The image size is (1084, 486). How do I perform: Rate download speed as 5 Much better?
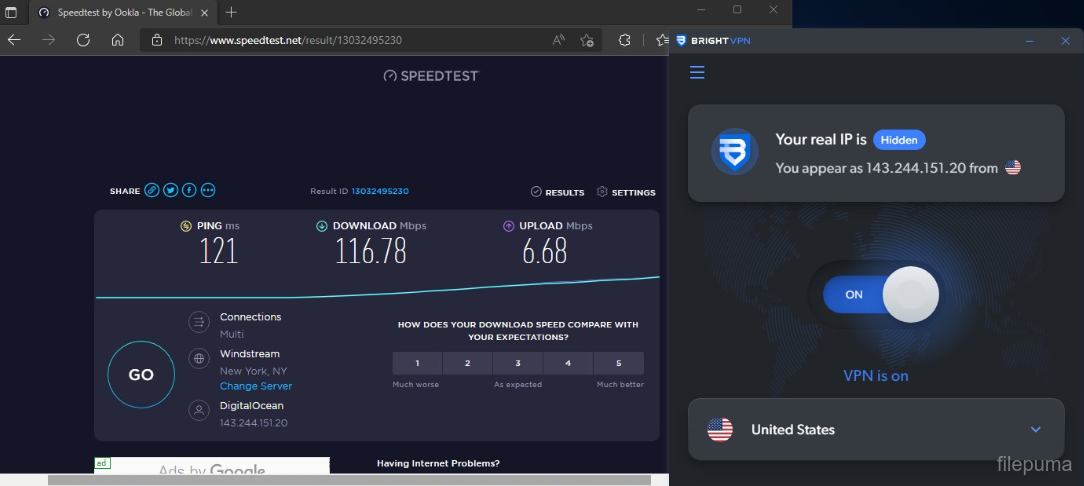618,363
